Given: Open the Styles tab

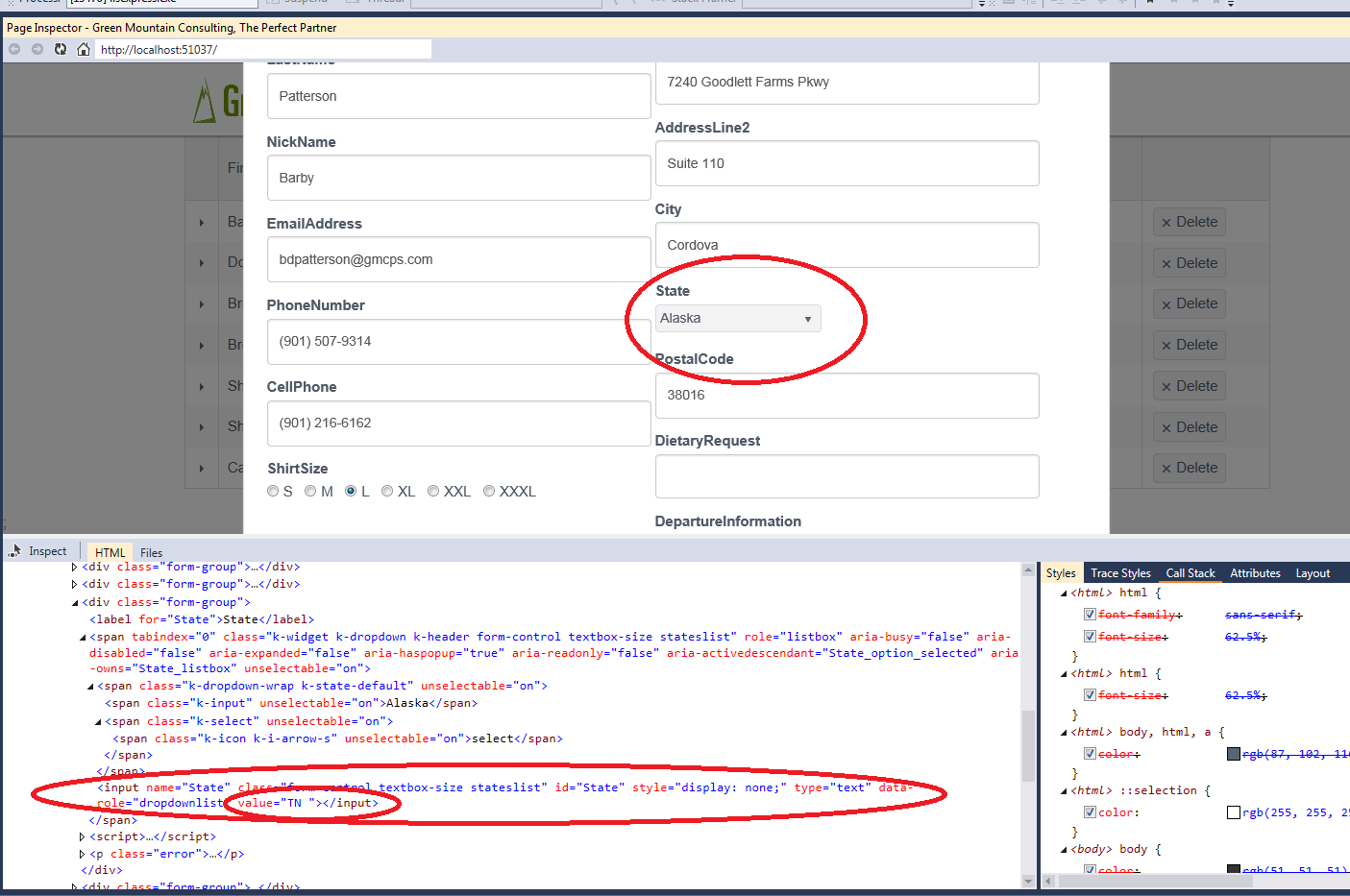Looking at the screenshot, I should pos(1061,573).
